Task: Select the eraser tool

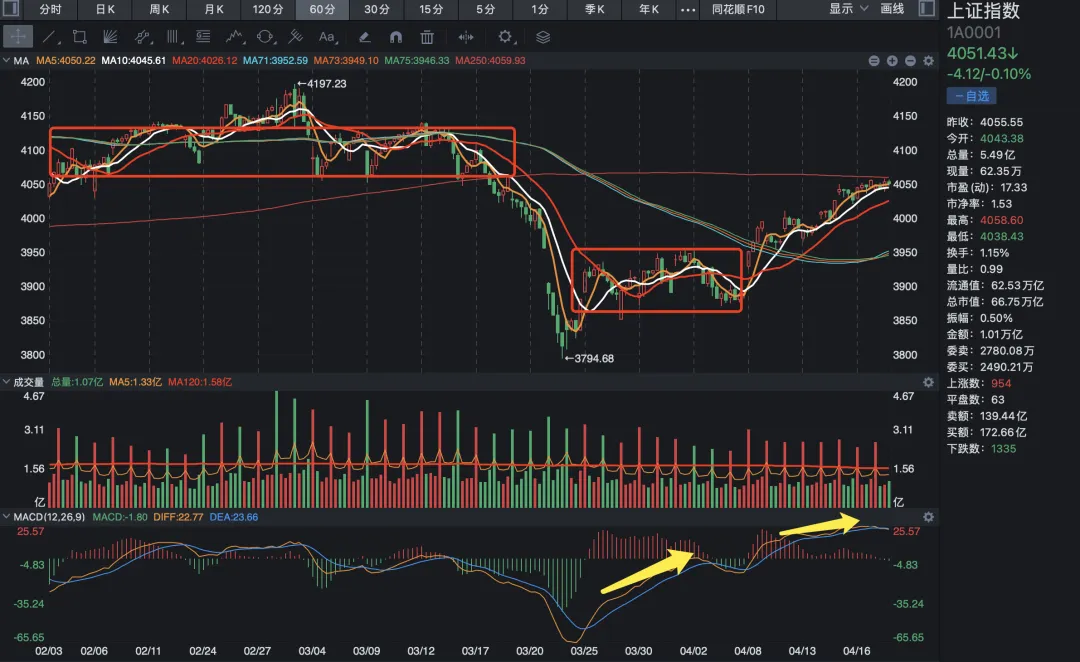Action: (x=365, y=37)
